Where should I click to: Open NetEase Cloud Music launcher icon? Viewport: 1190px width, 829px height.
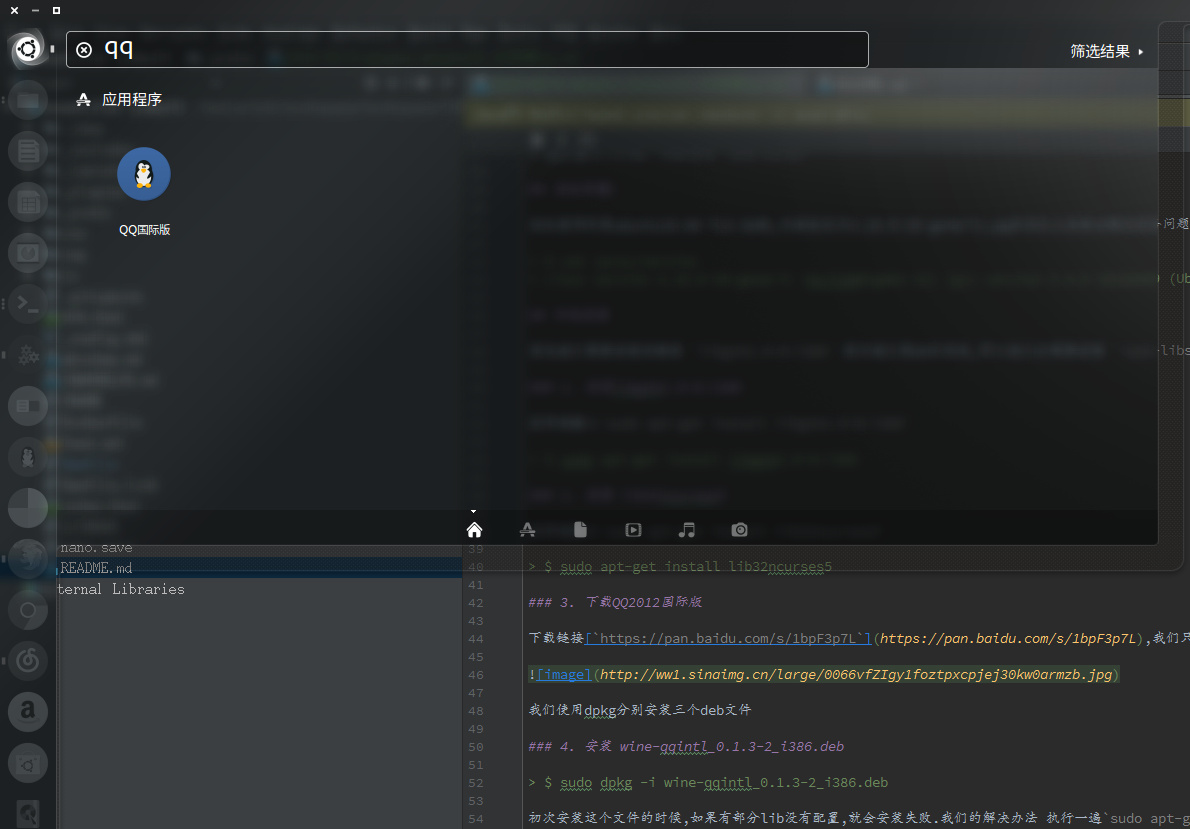coord(27,660)
